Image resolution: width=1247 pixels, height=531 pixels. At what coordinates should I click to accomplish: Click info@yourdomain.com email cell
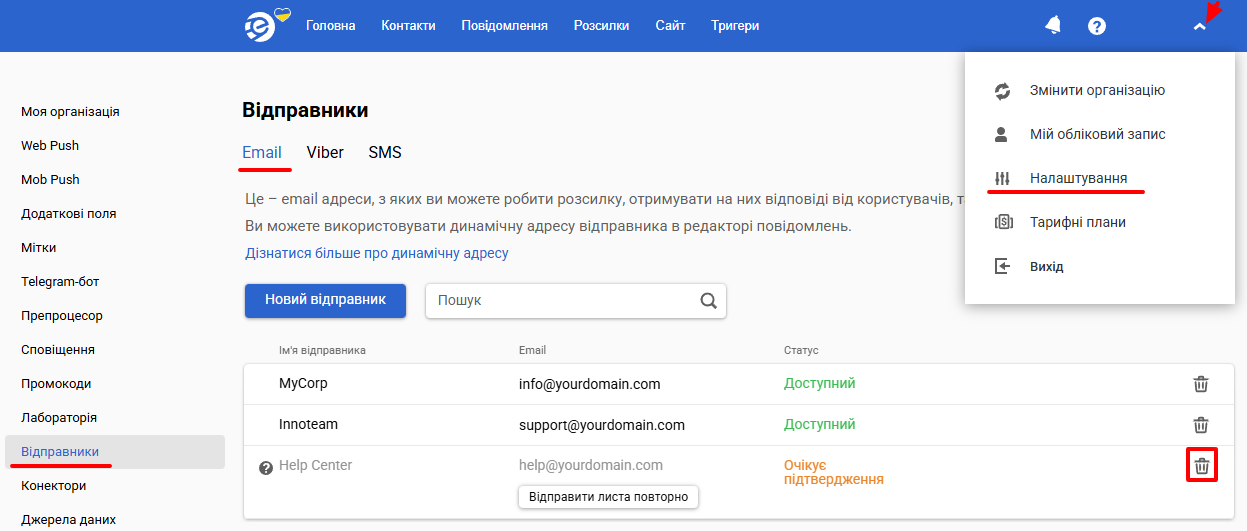click(x=589, y=384)
